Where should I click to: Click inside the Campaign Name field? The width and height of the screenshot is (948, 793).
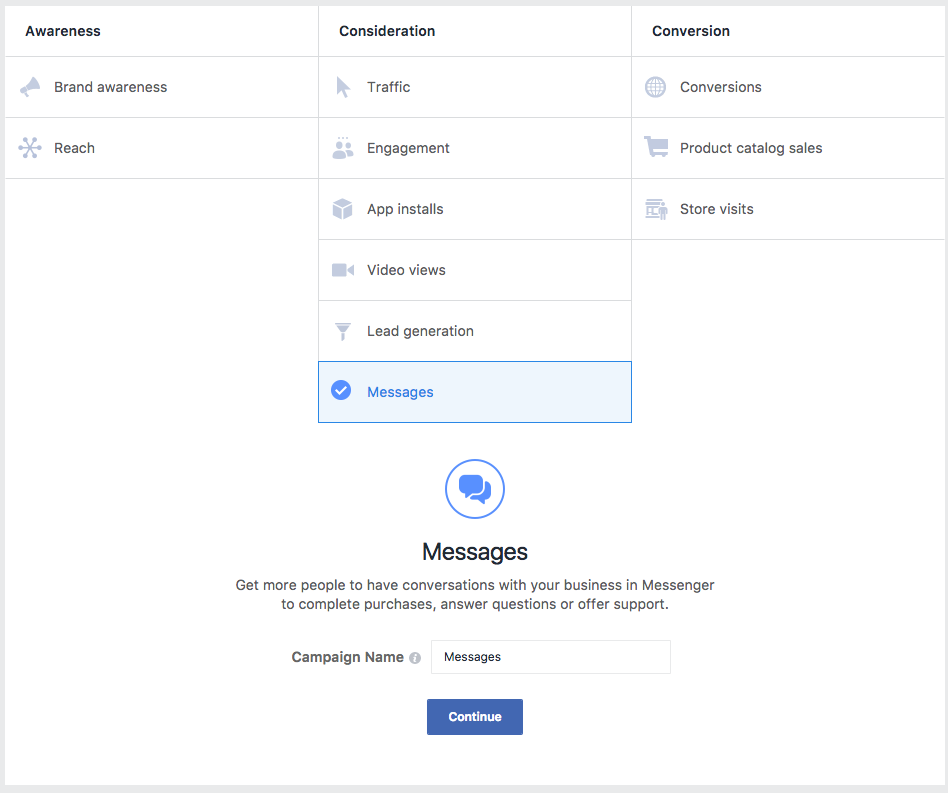coord(550,657)
